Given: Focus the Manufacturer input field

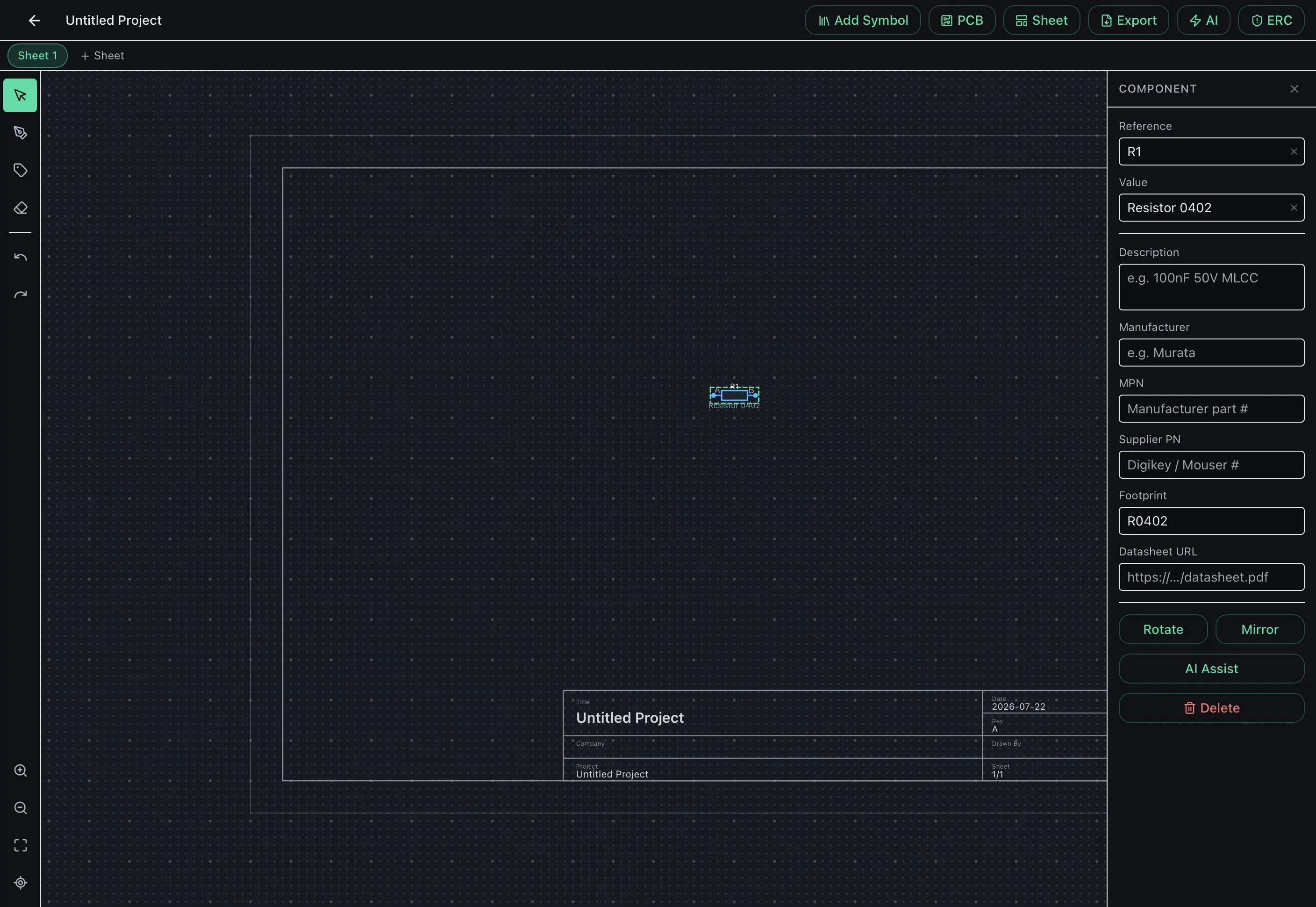Looking at the screenshot, I should click(1211, 353).
